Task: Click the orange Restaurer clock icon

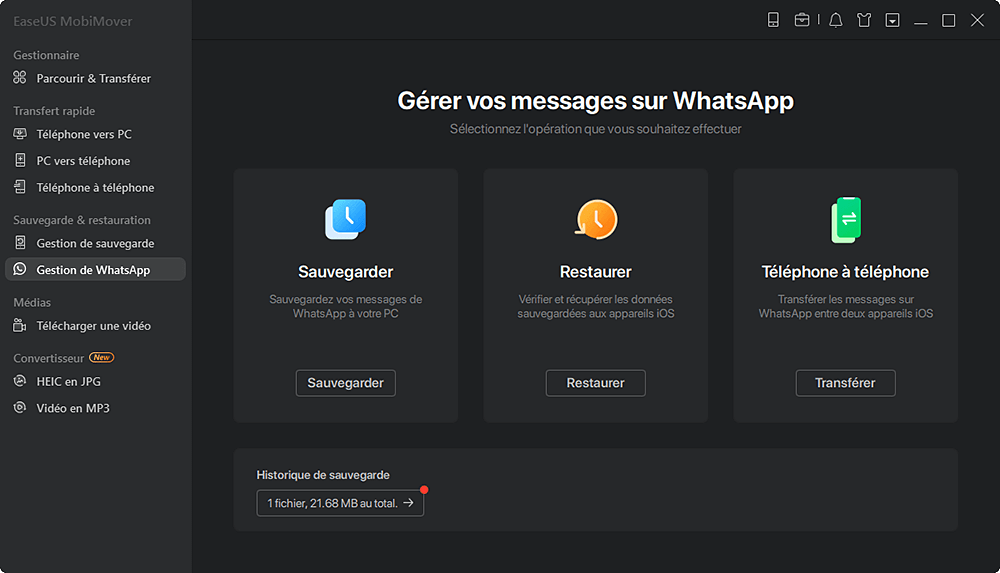Action: pos(596,219)
